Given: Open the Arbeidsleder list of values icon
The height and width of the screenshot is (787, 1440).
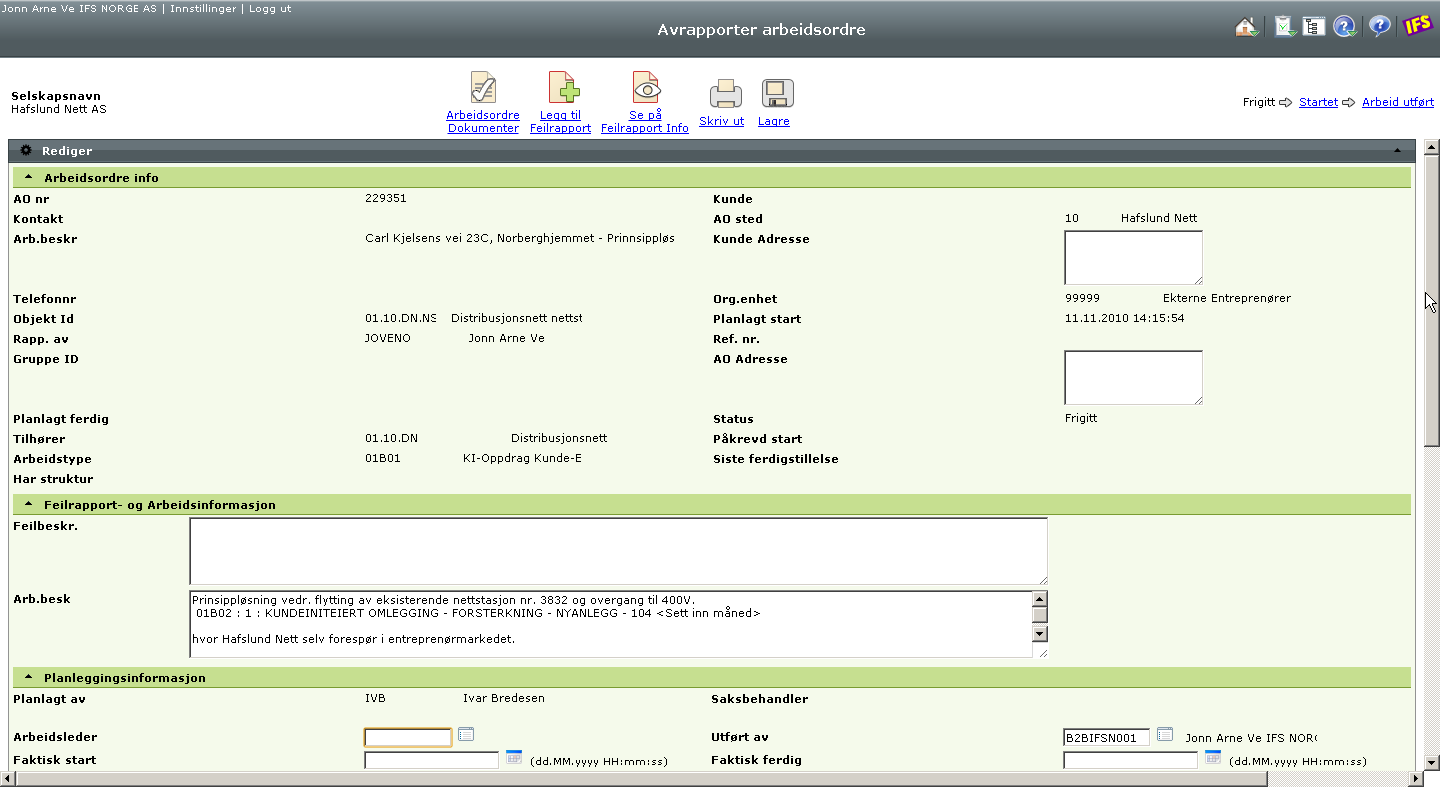Looking at the screenshot, I should [466, 735].
